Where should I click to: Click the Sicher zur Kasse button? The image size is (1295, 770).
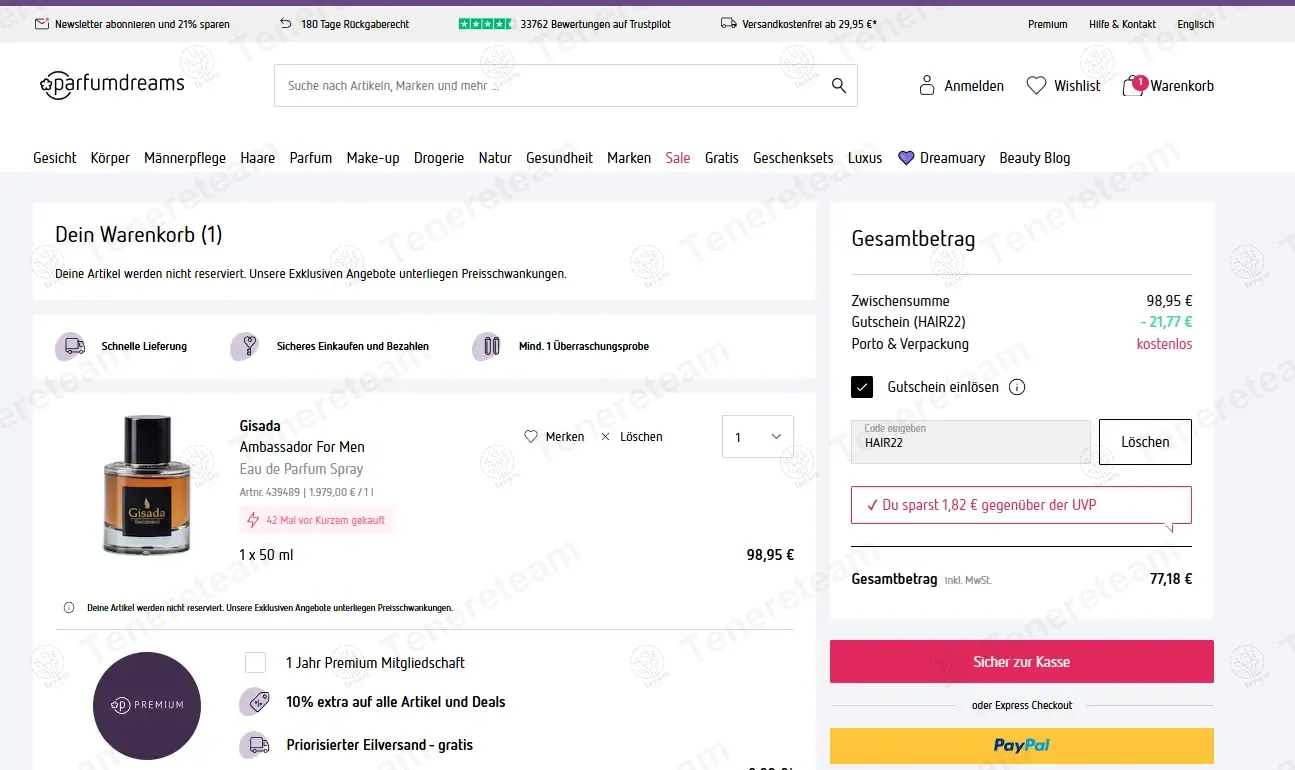1021,662
